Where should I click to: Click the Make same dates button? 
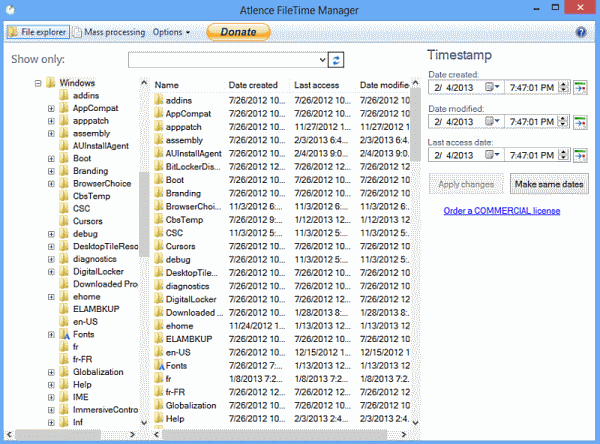[x=549, y=184]
